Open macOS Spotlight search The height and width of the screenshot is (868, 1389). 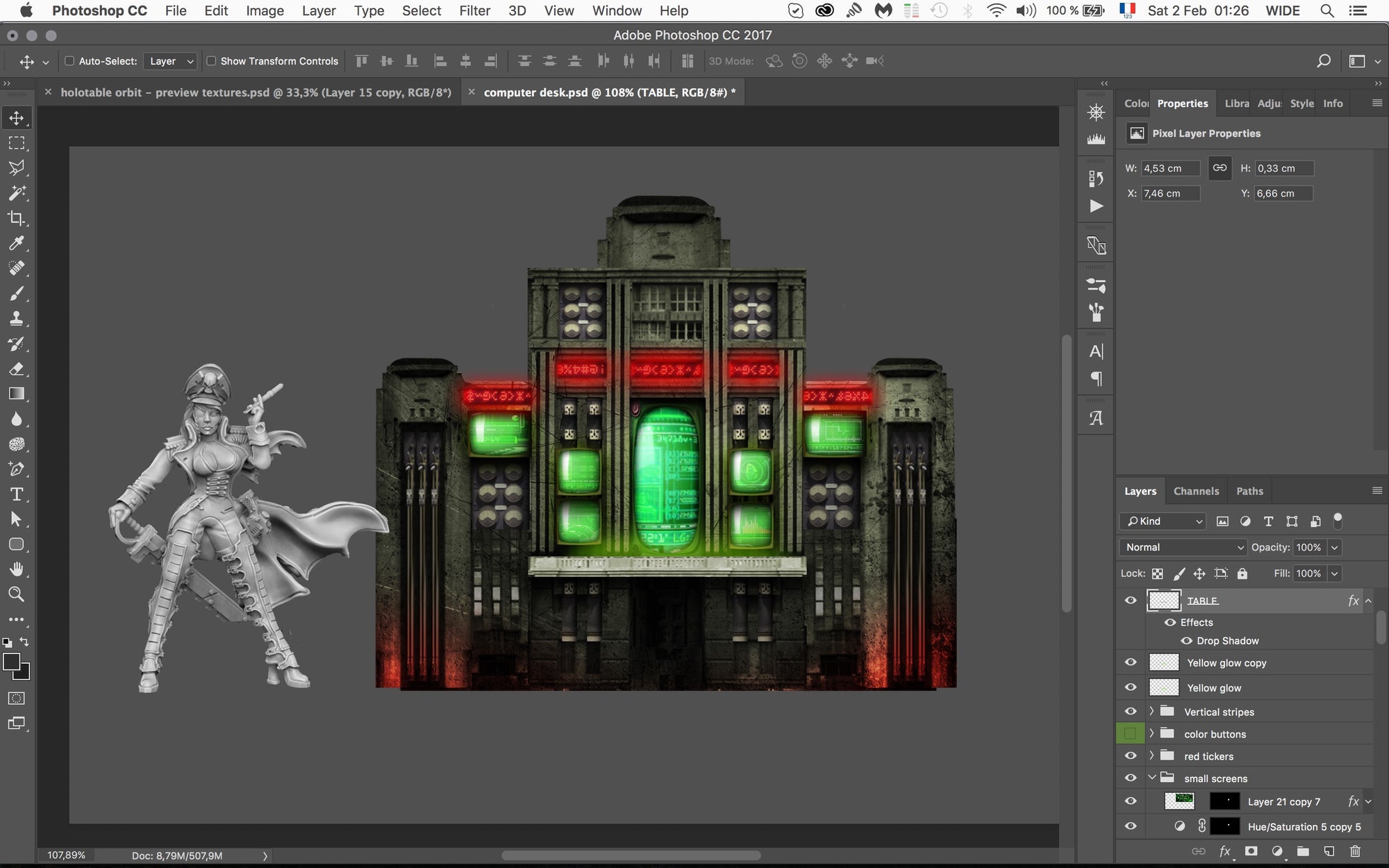[x=1326, y=10]
